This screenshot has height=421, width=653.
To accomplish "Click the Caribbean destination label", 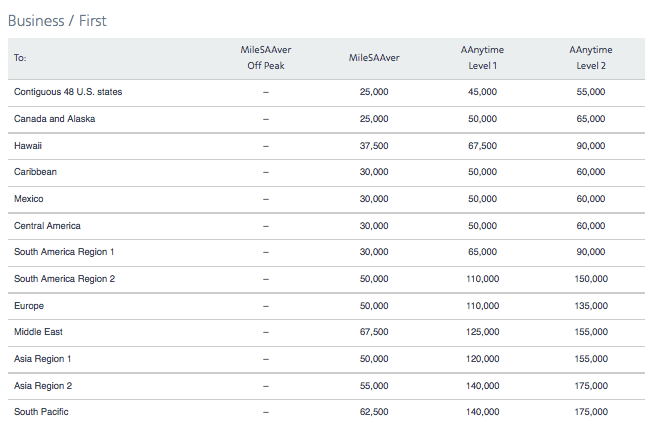I will point(35,172).
